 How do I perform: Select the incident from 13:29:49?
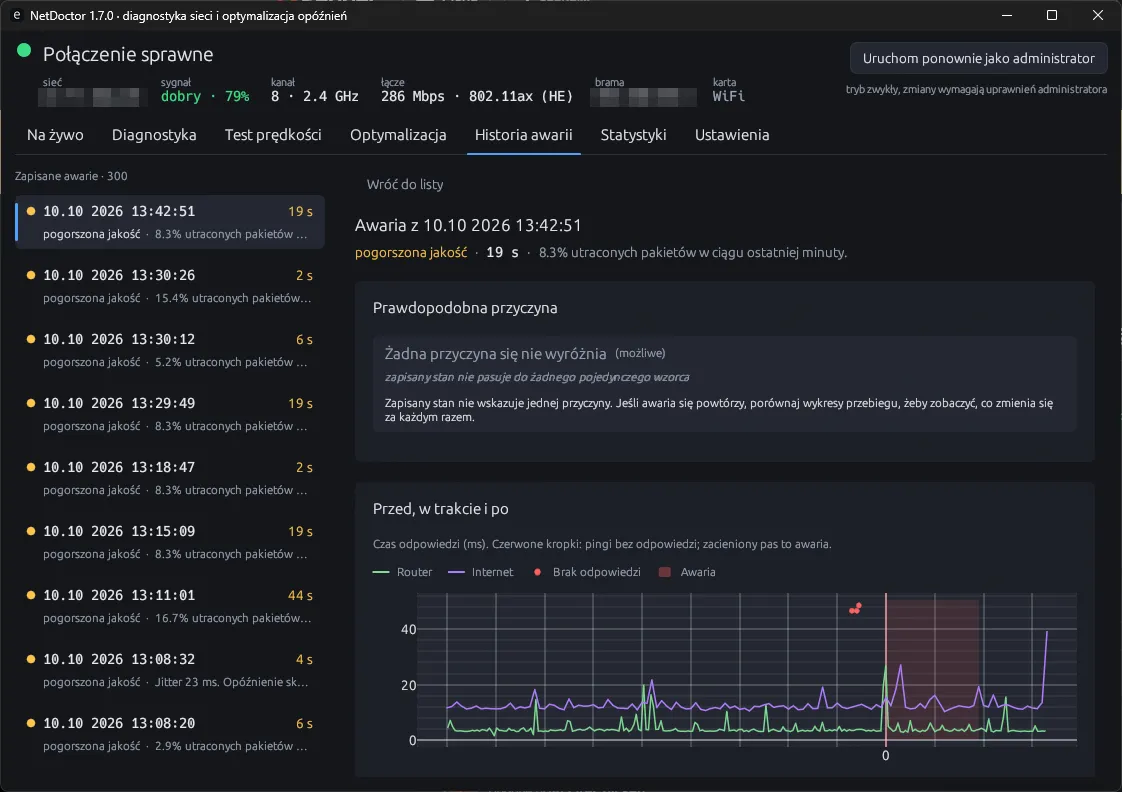[170, 414]
